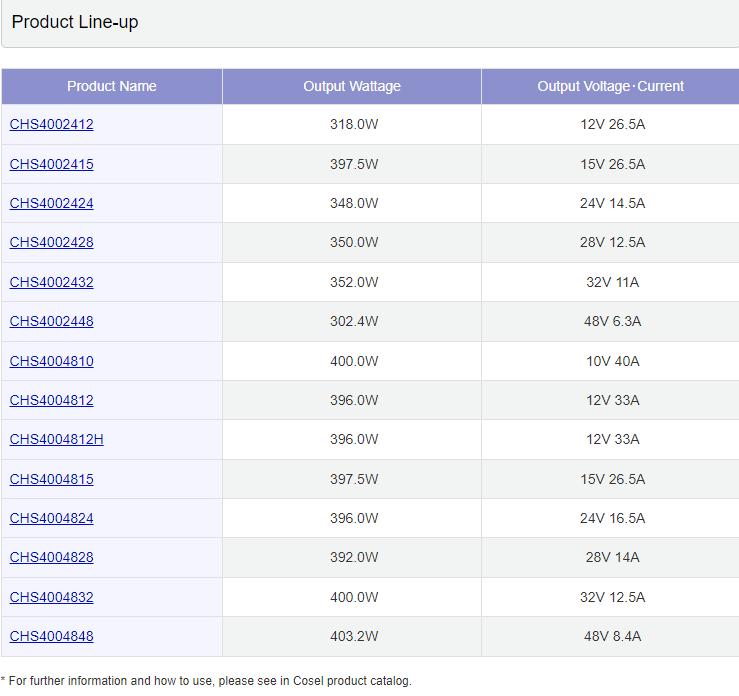Screen dimensions: 739x696
Task: Follow the CHS4004812H link
Action: [56, 439]
